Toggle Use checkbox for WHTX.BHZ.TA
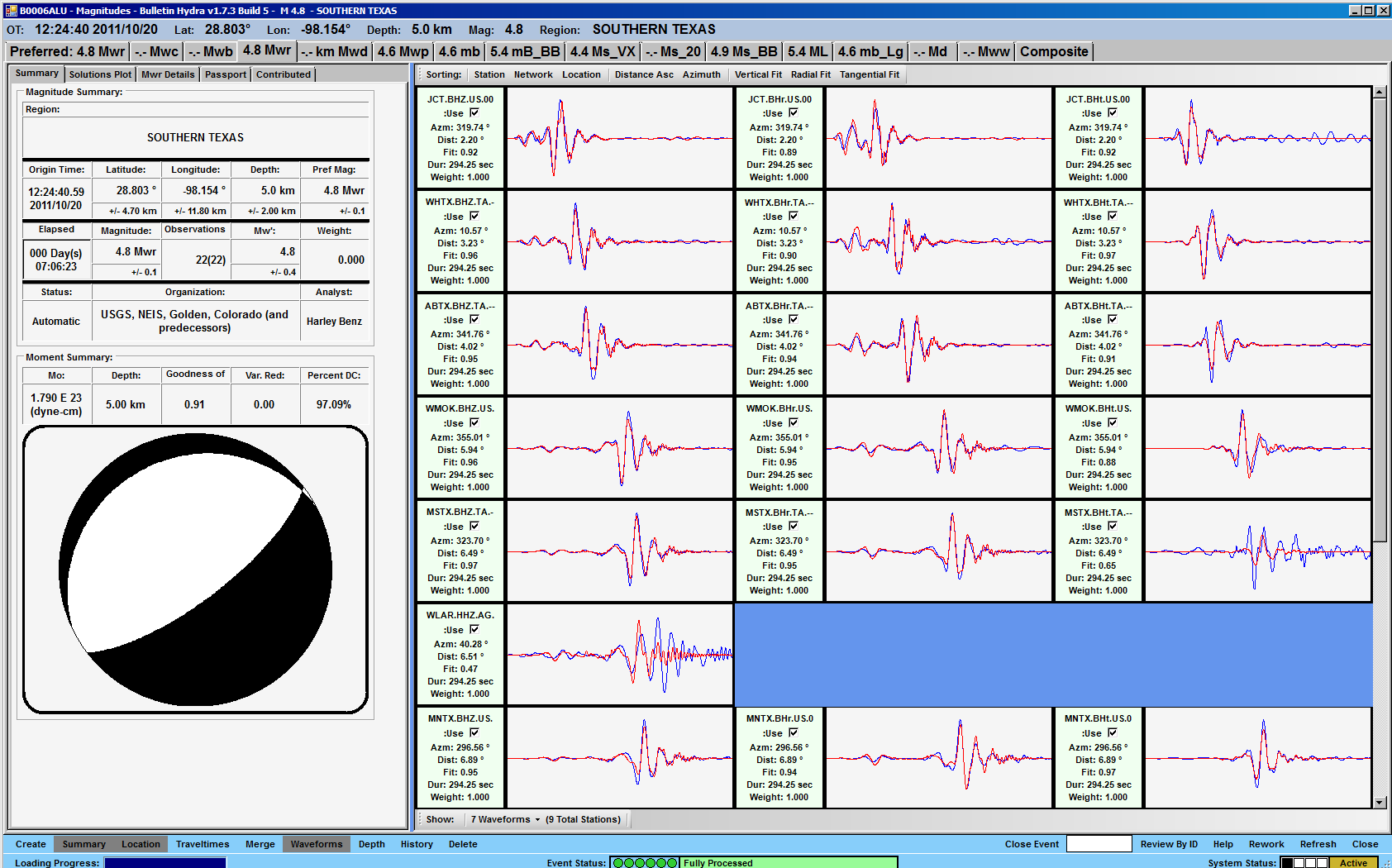 click(474, 216)
